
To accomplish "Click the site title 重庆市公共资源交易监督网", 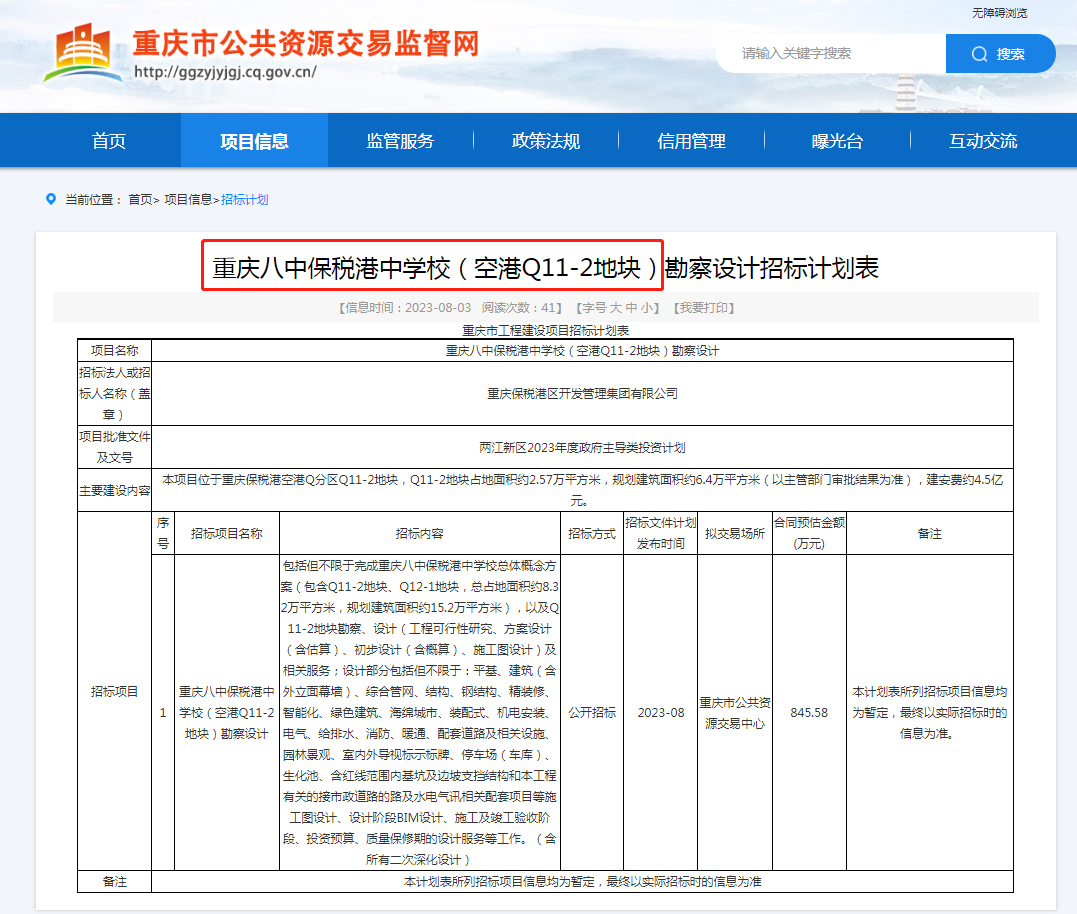I will tap(306, 43).
